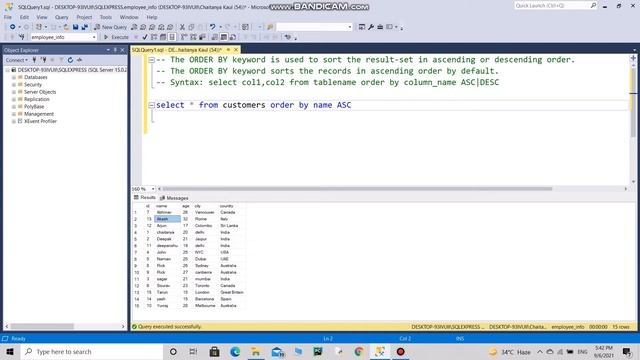Click the Open File folder icon
This screenshot has height=360, width=640.
[66, 27]
